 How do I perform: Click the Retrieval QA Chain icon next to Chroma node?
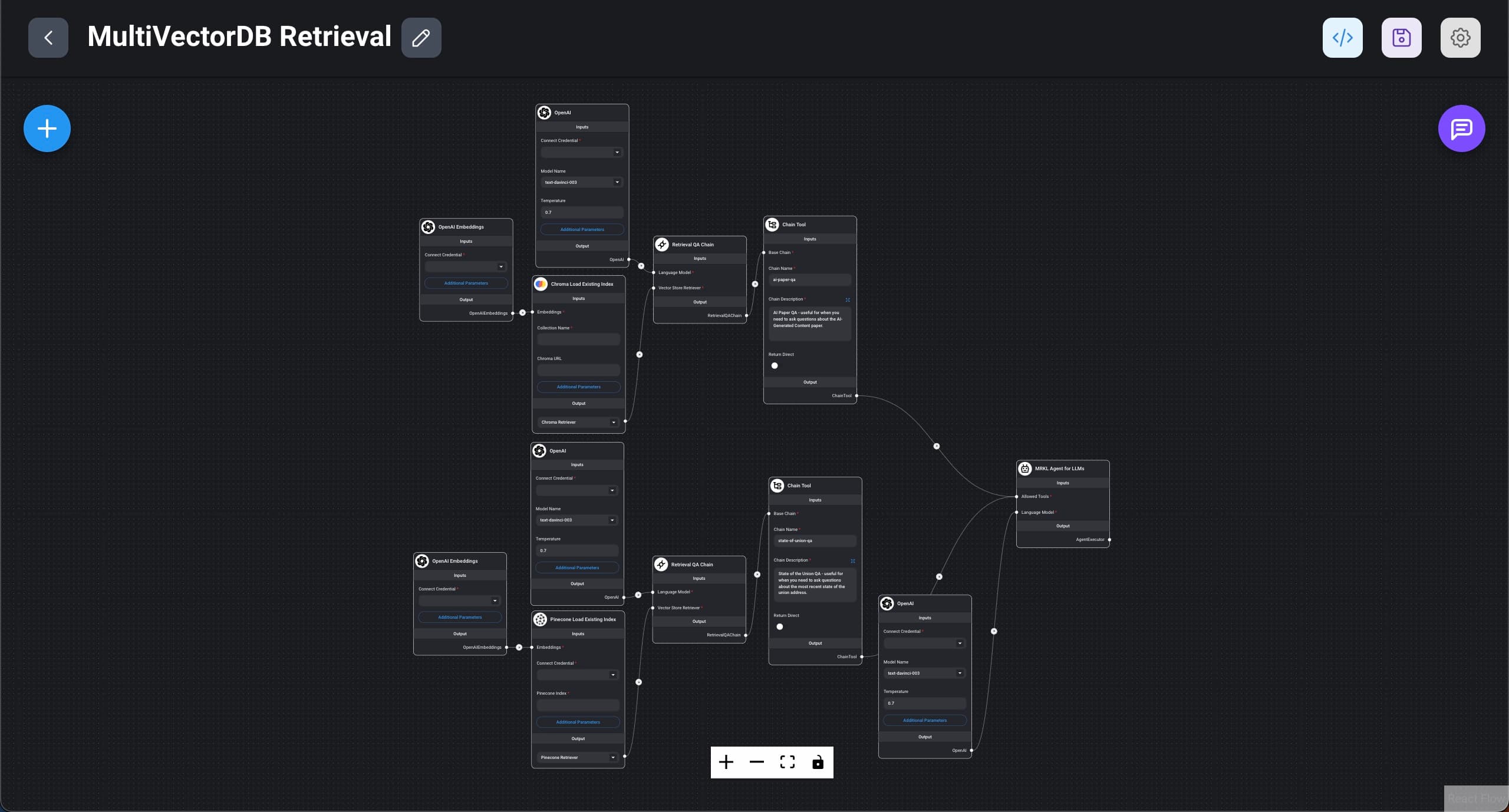click(x=662, y=245)
